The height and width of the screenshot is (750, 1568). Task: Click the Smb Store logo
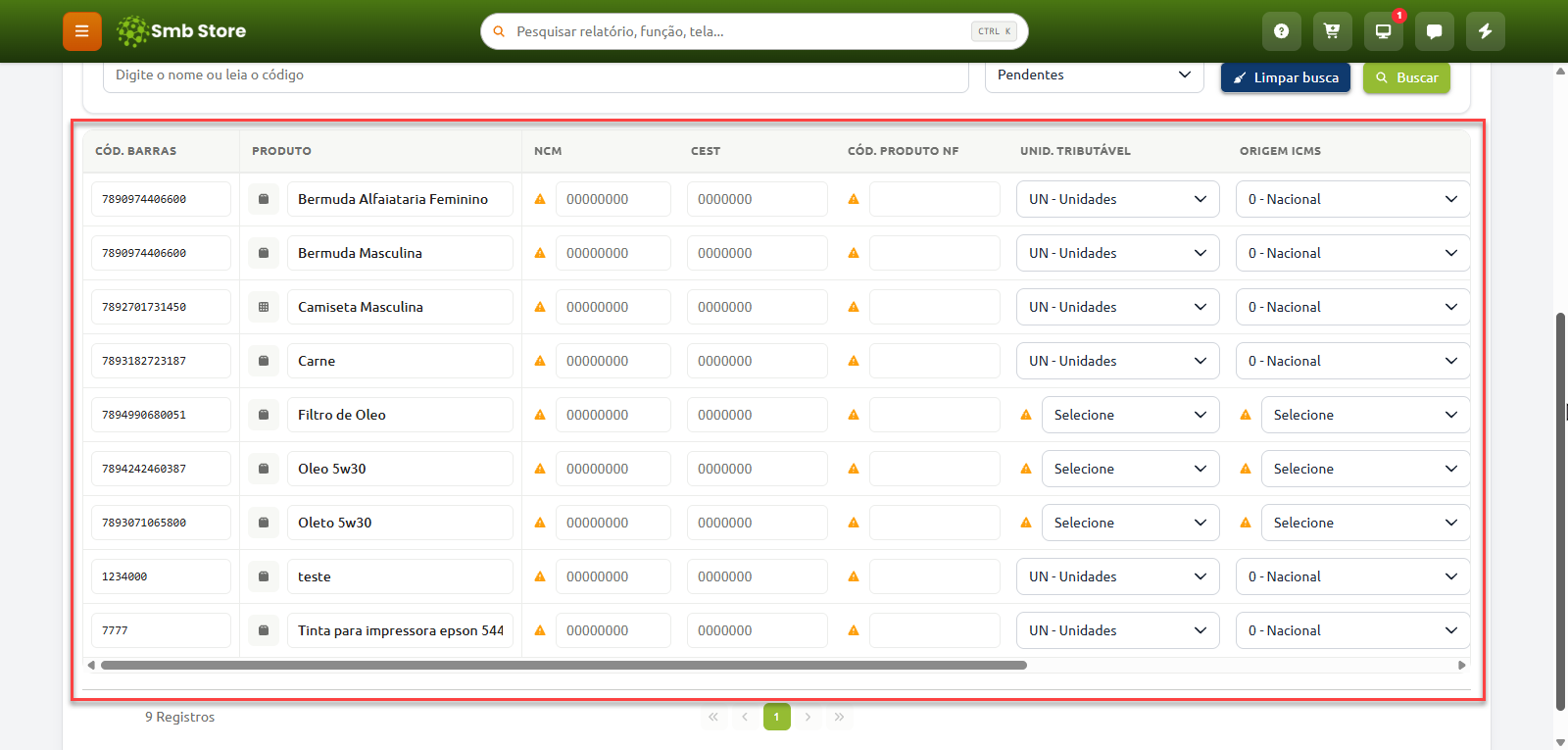pyautogui.click(x=181, y=31)
